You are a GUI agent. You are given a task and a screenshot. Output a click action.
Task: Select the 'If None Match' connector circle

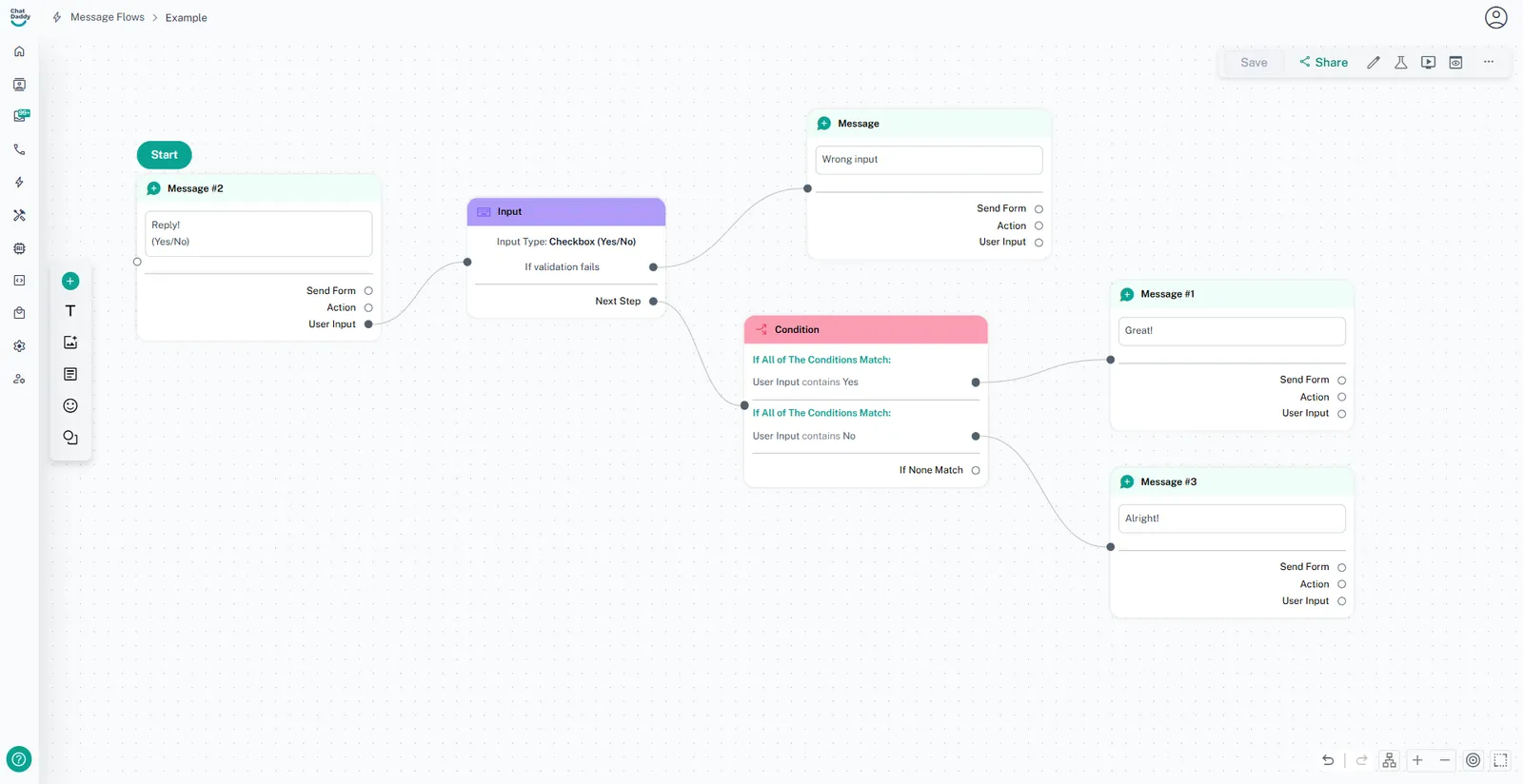point(976,470)
